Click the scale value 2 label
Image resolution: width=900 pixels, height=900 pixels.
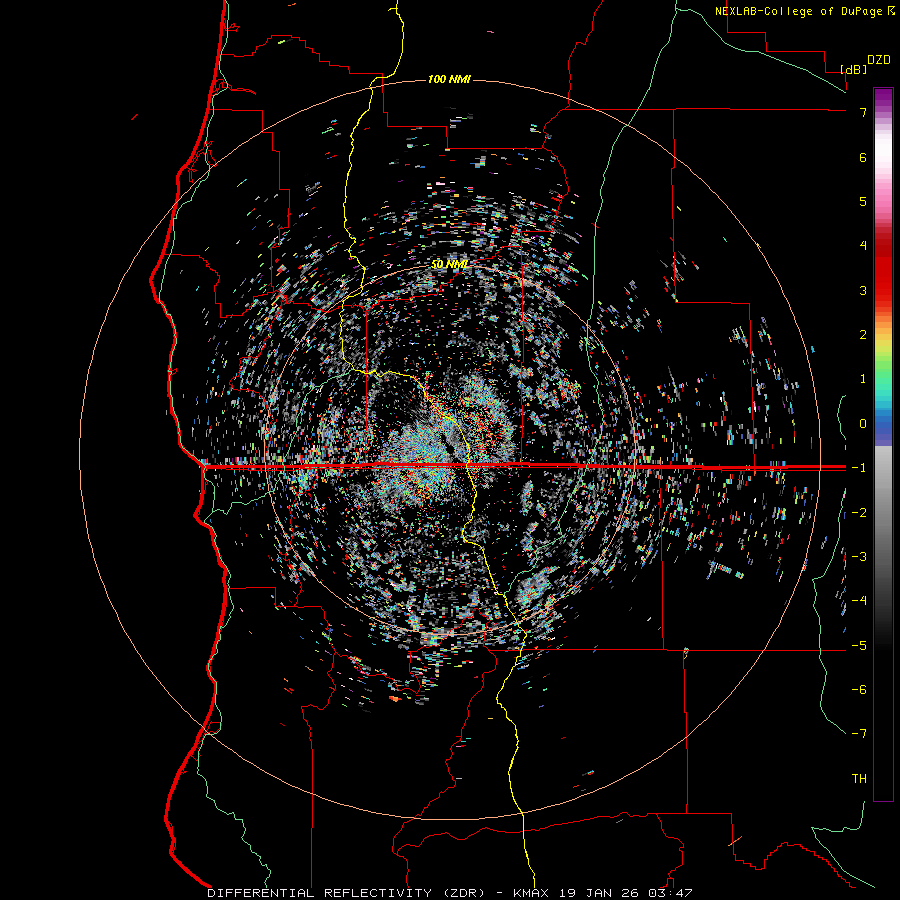pos(863,335)
